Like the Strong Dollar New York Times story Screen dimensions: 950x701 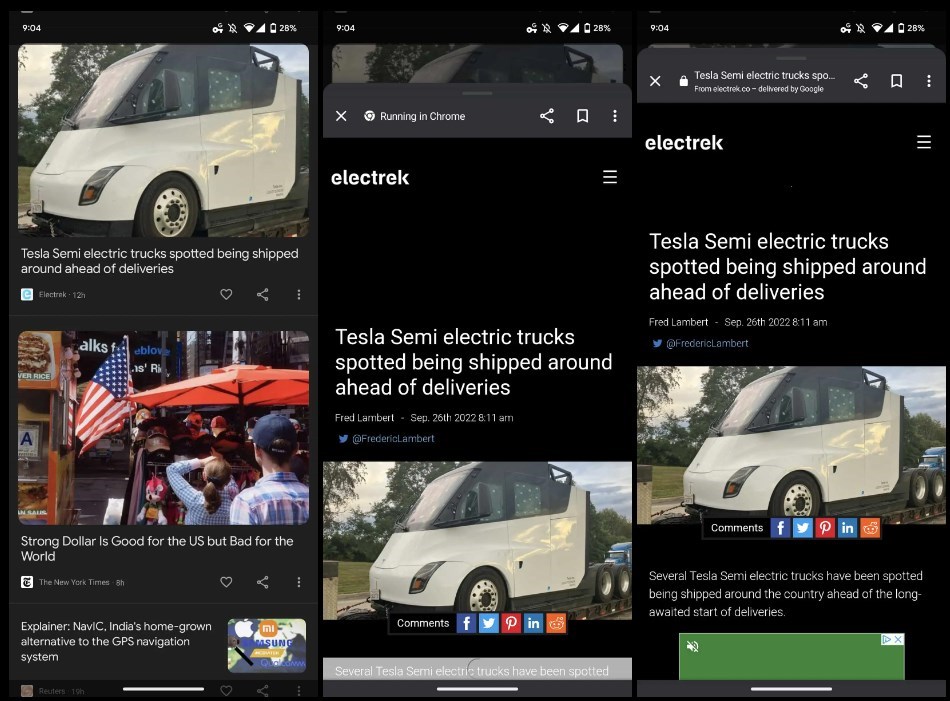point(226,582)
